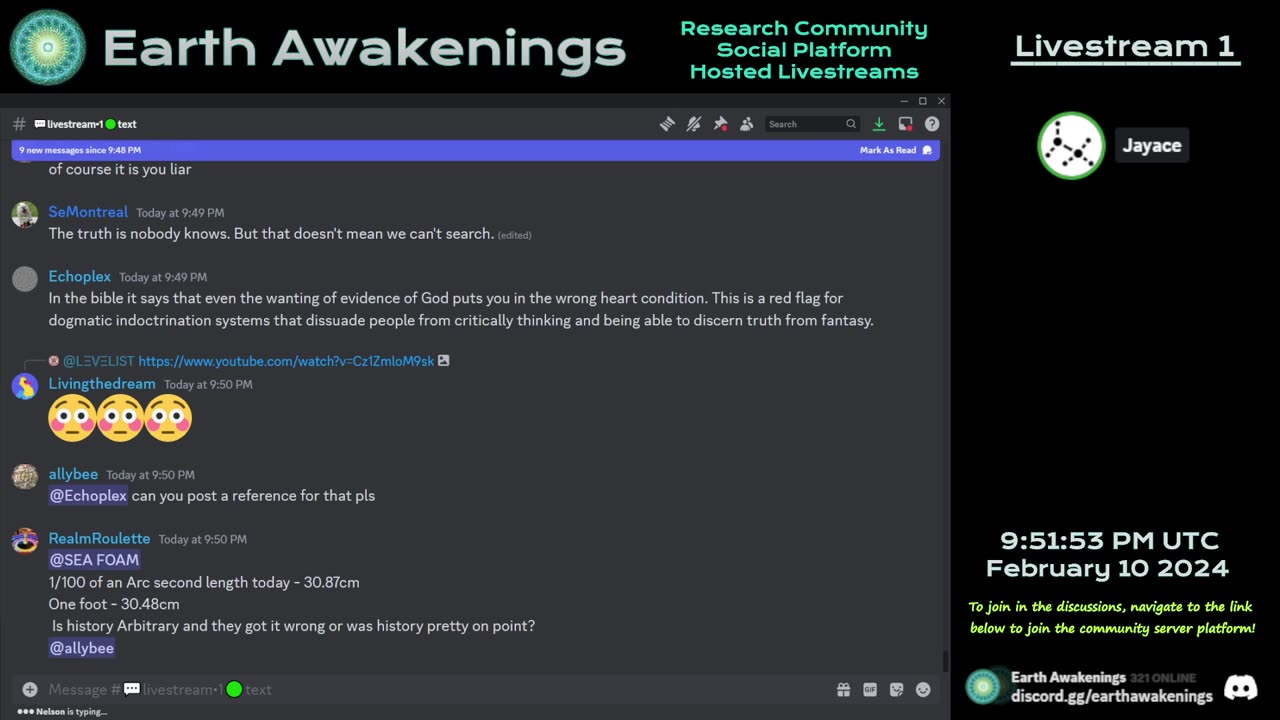The height and width of the screenshot is (720, 1280).
Task: Open the Threads panel
Action: pyautogui.click(x=667, y=124)
